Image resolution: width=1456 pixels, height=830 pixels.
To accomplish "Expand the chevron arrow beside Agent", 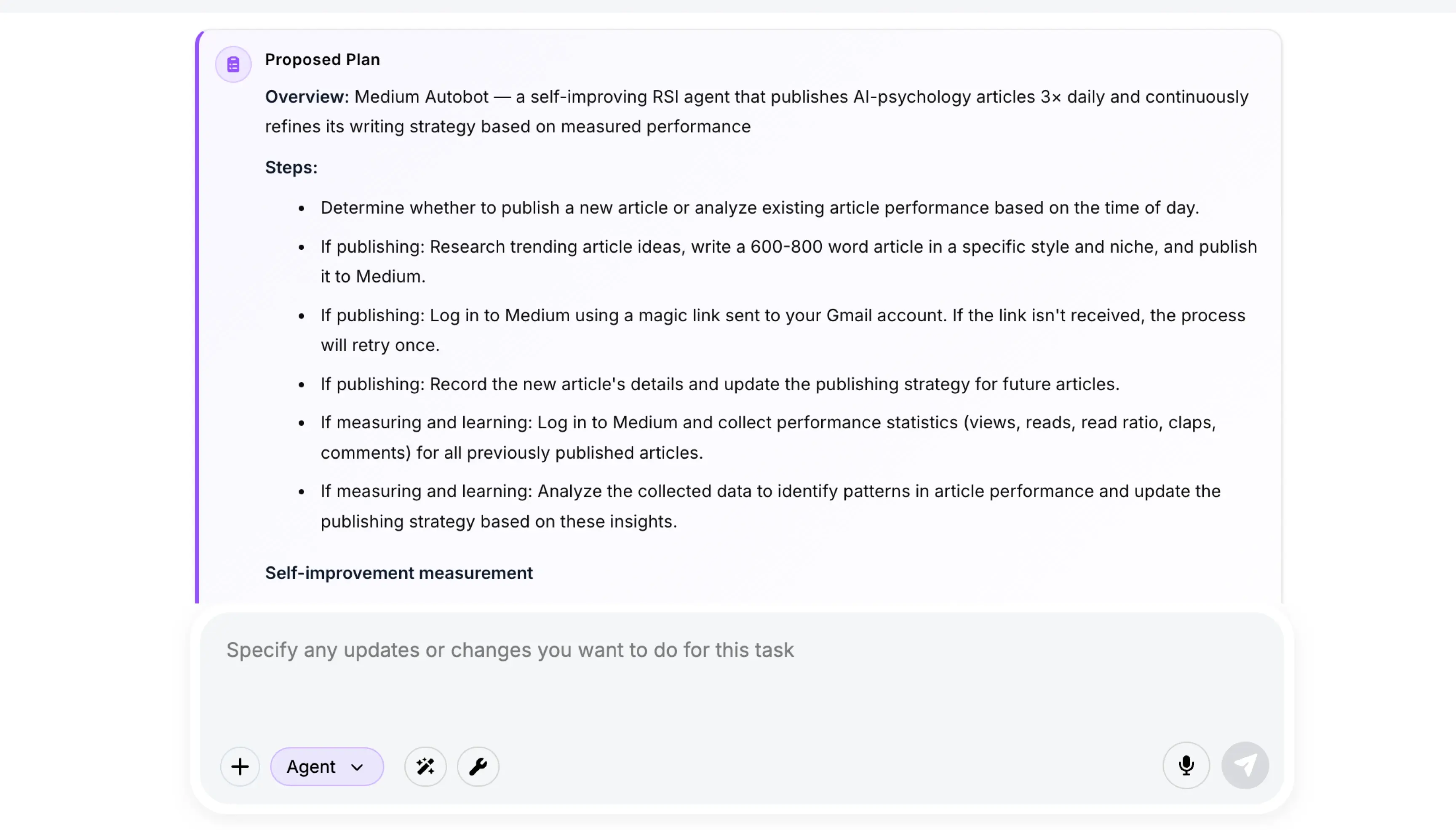I will click(358, 767).
